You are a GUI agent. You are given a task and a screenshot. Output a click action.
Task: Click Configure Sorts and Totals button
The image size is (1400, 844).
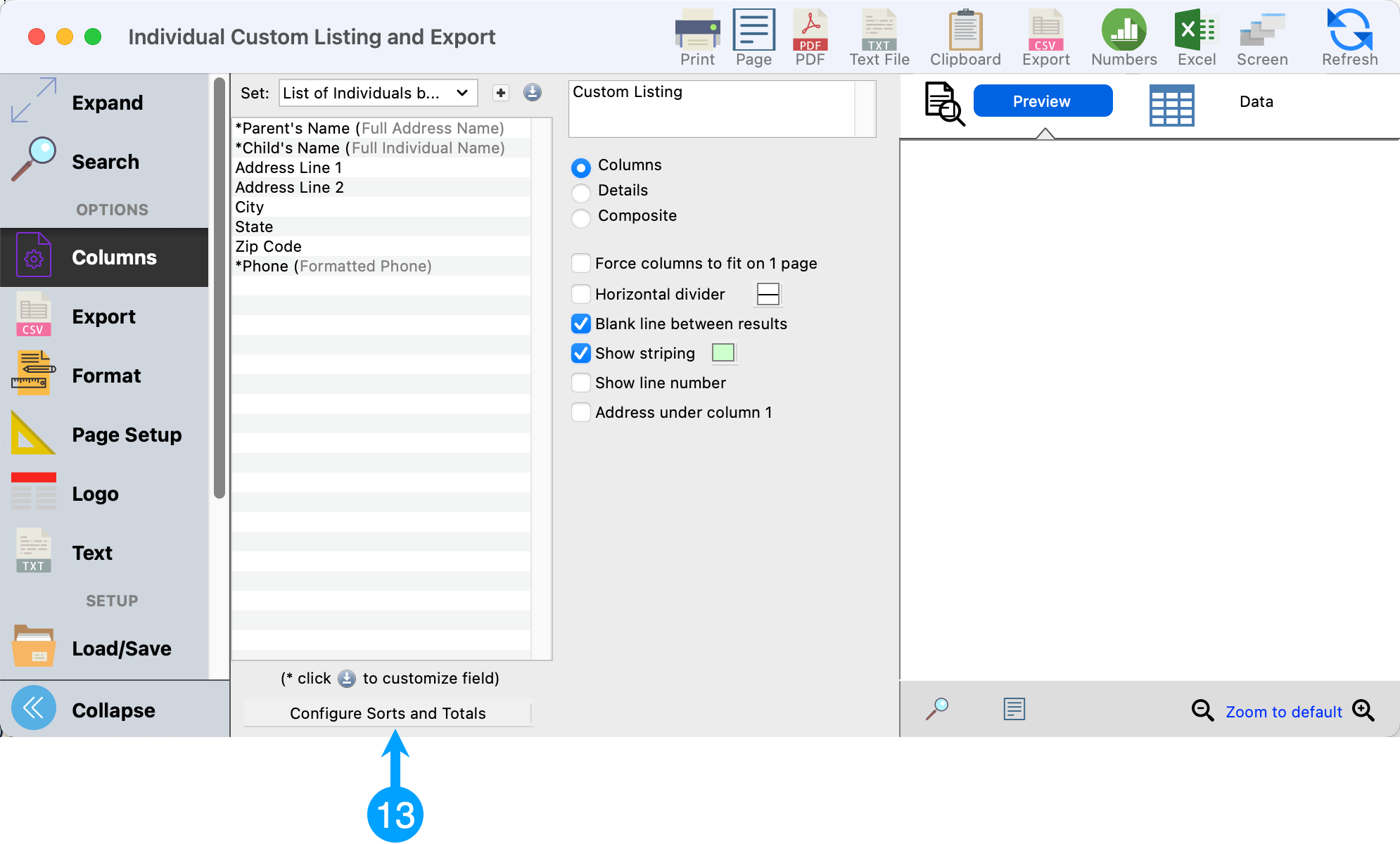[388, 713]
